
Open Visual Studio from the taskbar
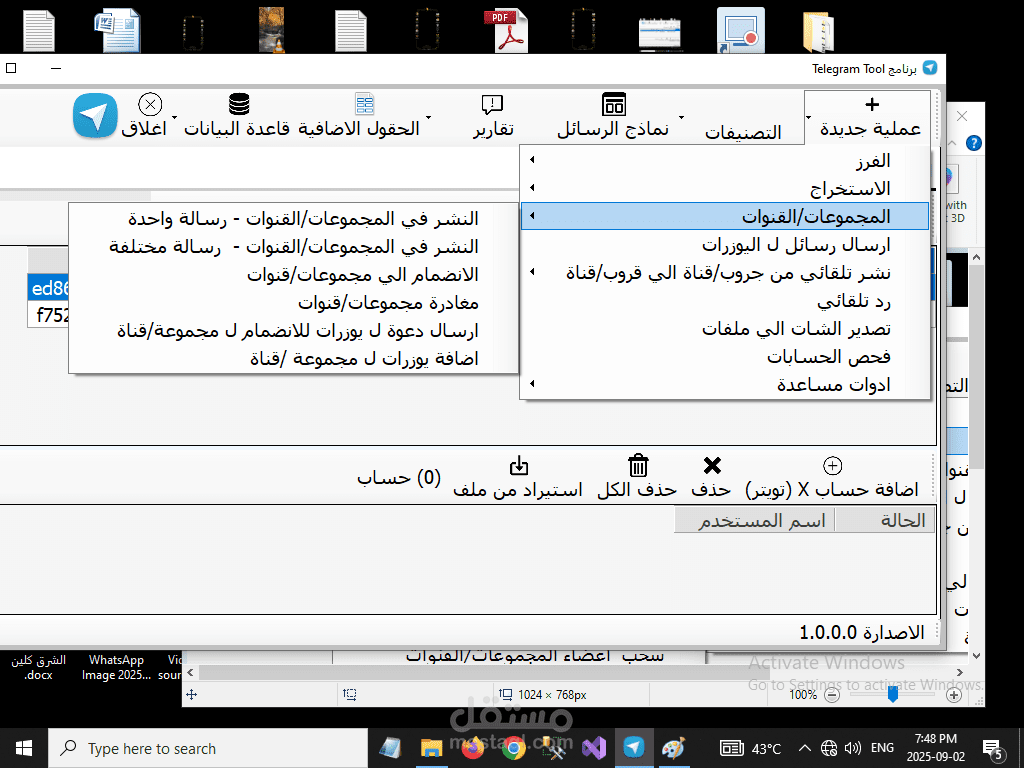[594, 748]
